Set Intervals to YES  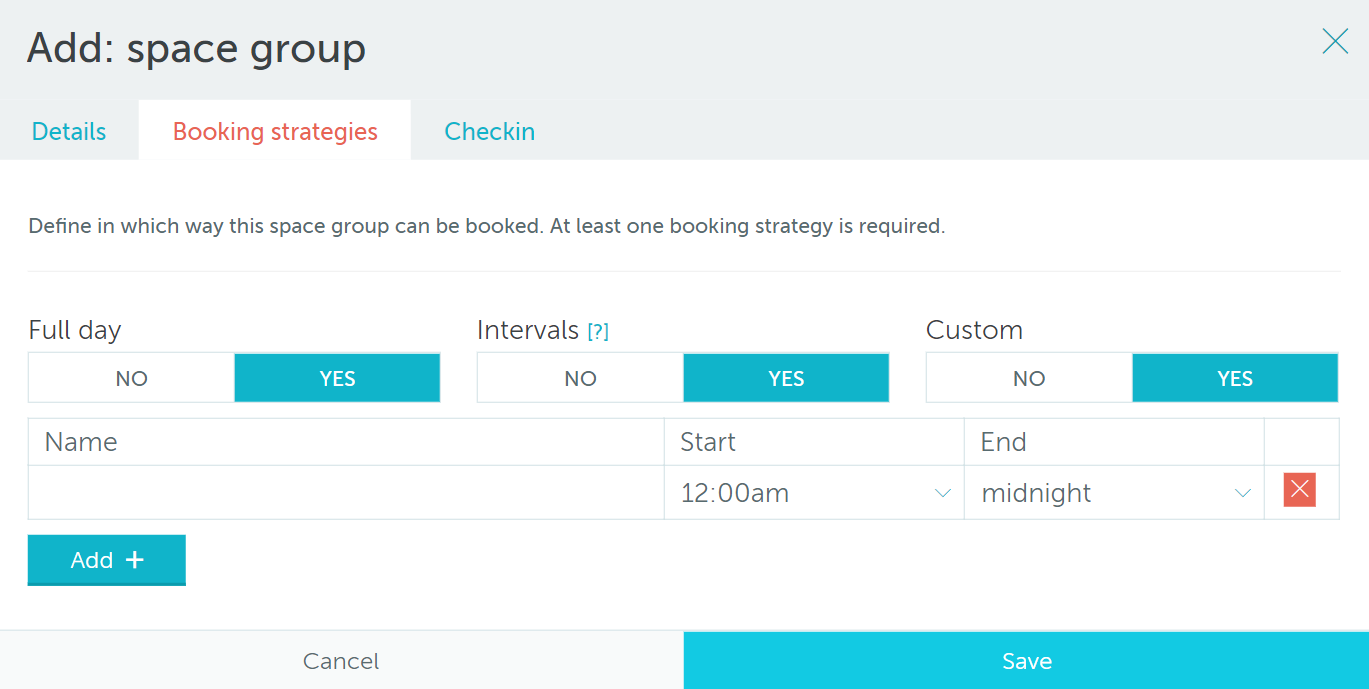pyautogui.click(x=786, y=378)
